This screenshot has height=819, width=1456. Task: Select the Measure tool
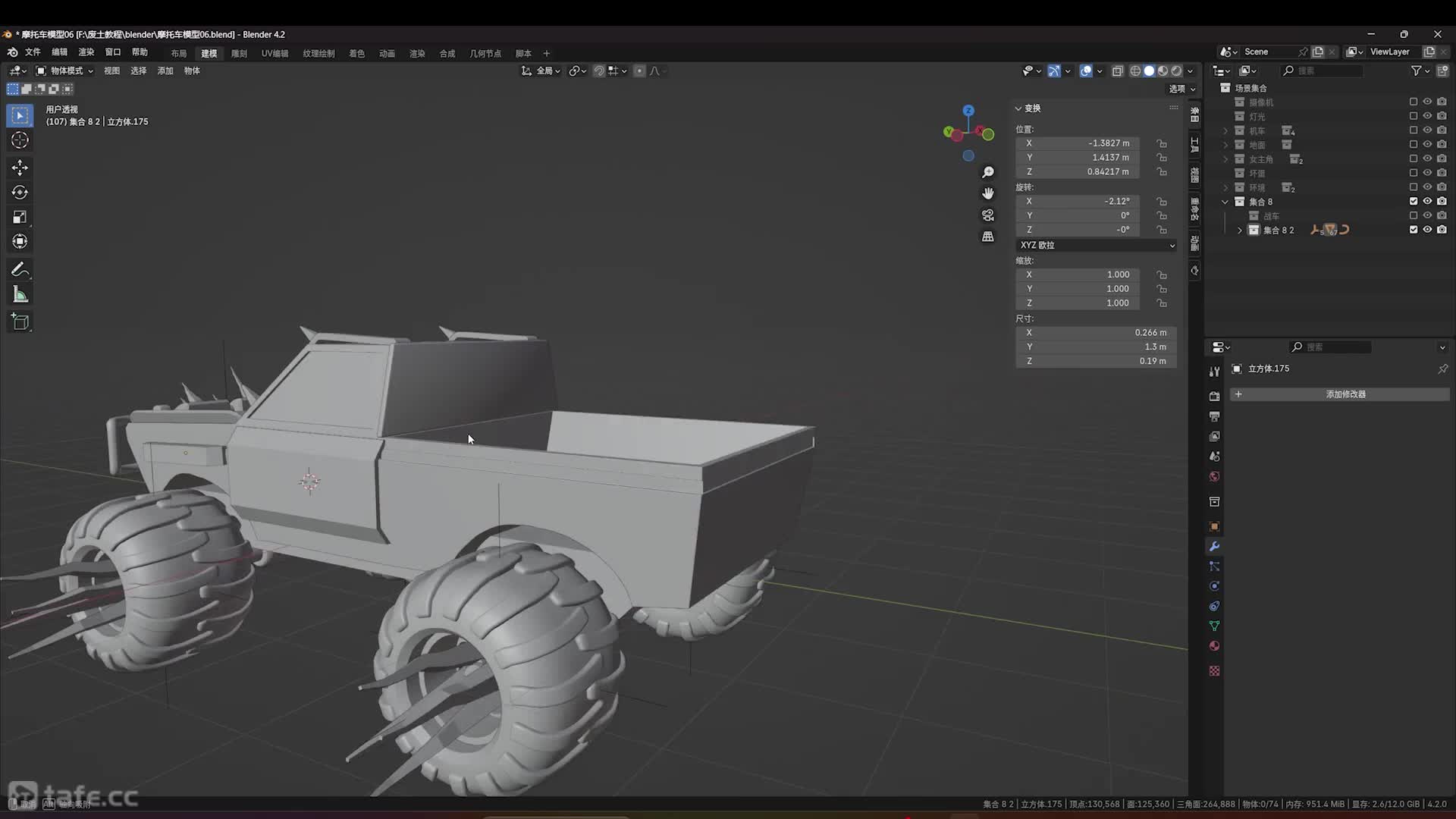tap(20, 294)
